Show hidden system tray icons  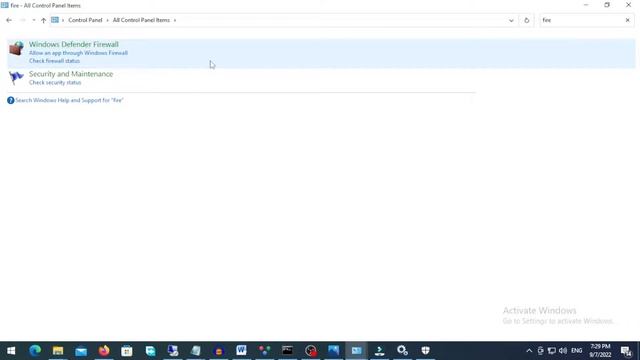(529, 351)
